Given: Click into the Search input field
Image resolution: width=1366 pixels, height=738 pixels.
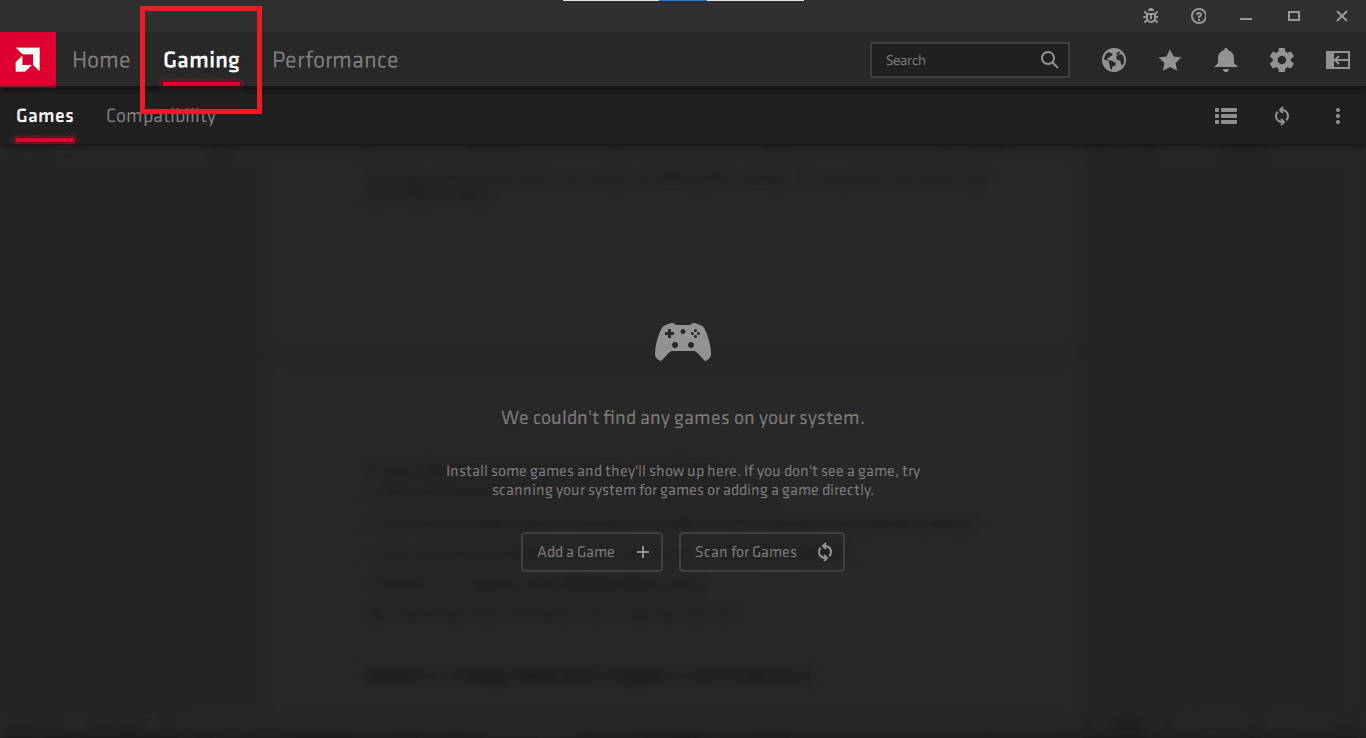Looking at the screenshot, I should pos(955,60).
